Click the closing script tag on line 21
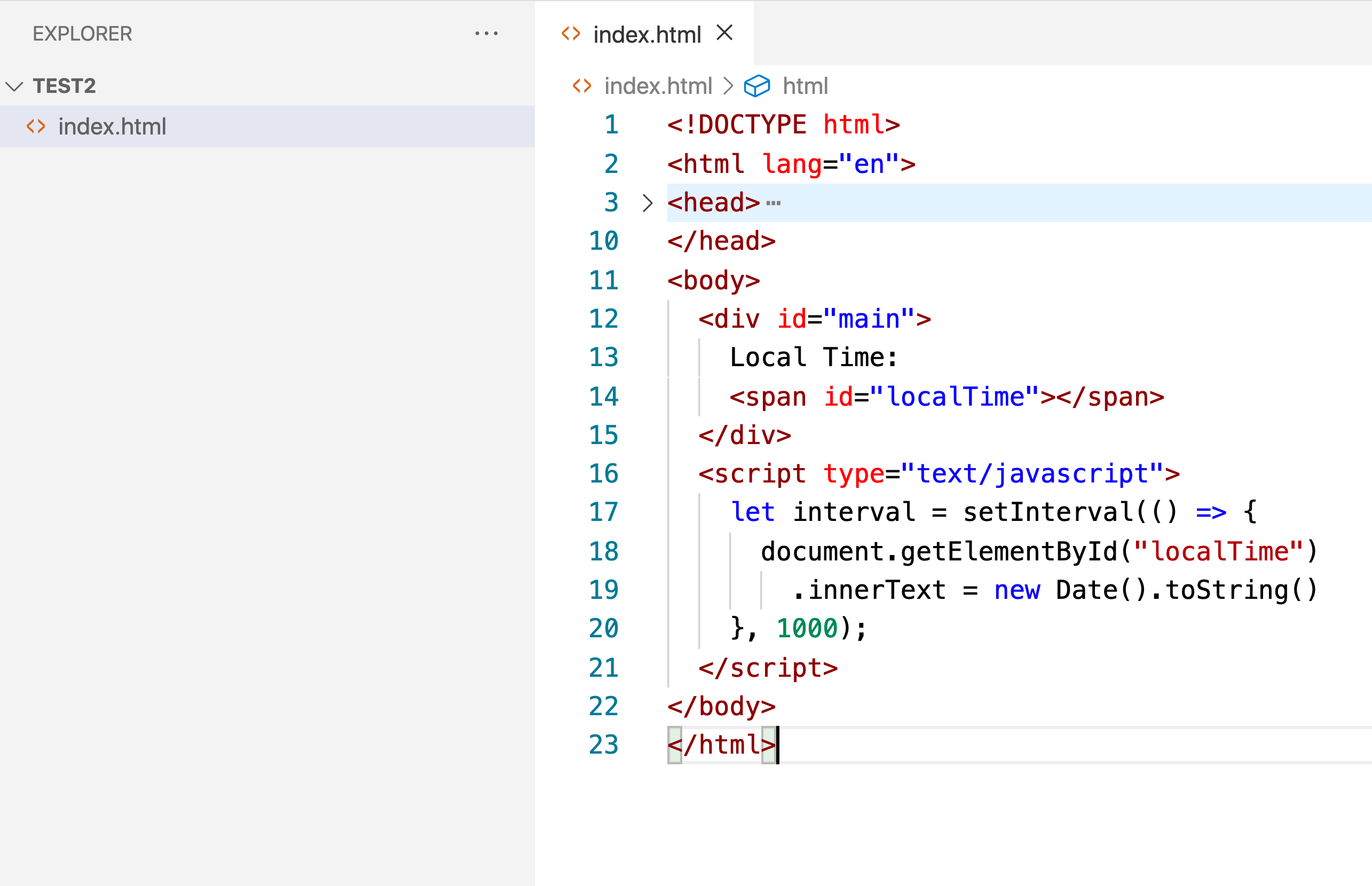This screenshot has width=1372, height=886. pyautogui.click(x=768, y=669)
